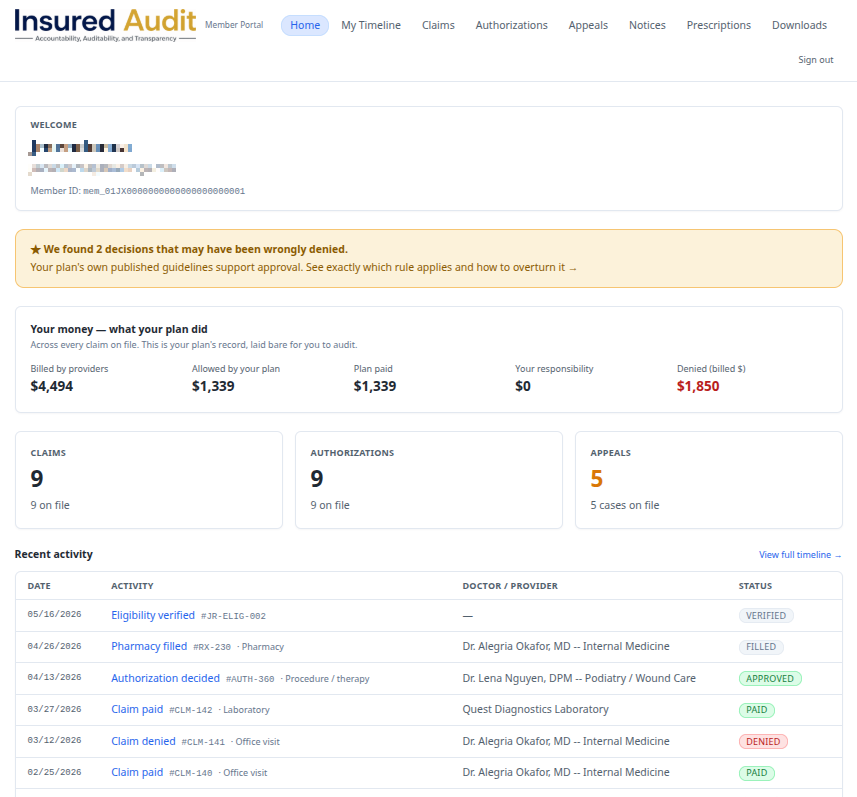The image size is (857, 797).
Task: Open the Downloads page
Action: pos(799,25)
